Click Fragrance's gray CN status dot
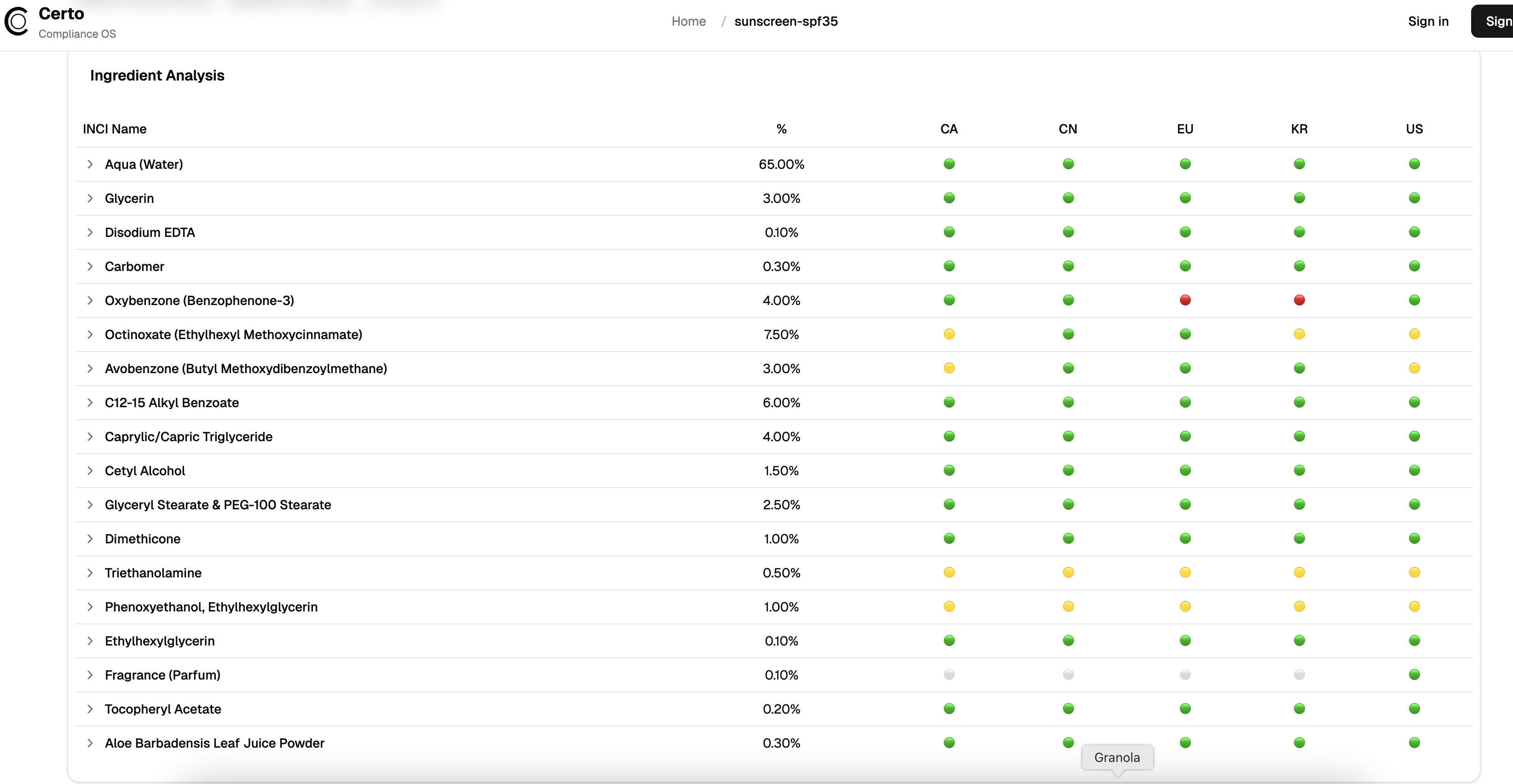 point(1068,675)
